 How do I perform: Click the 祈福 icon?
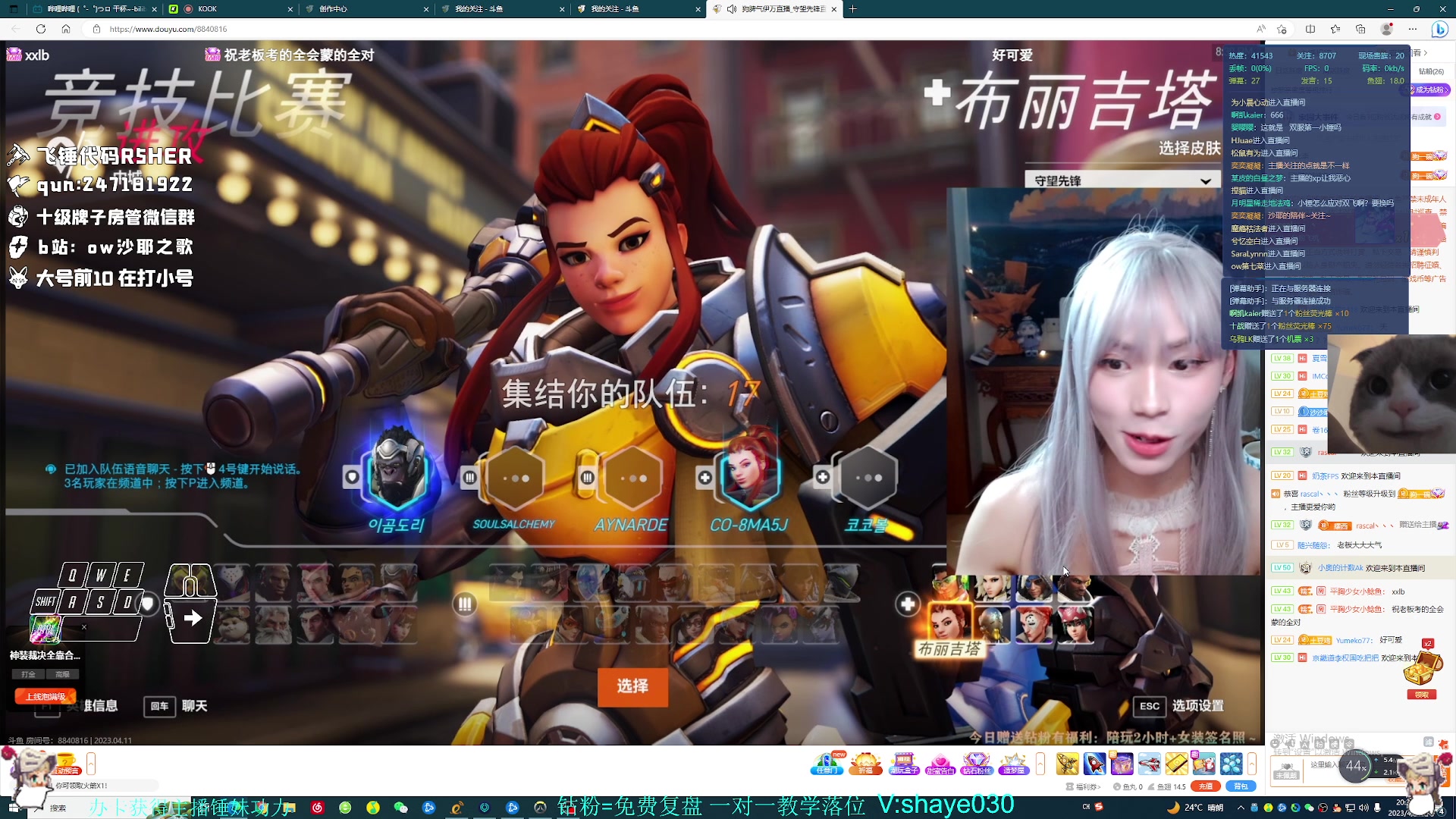tap(865, 763)
